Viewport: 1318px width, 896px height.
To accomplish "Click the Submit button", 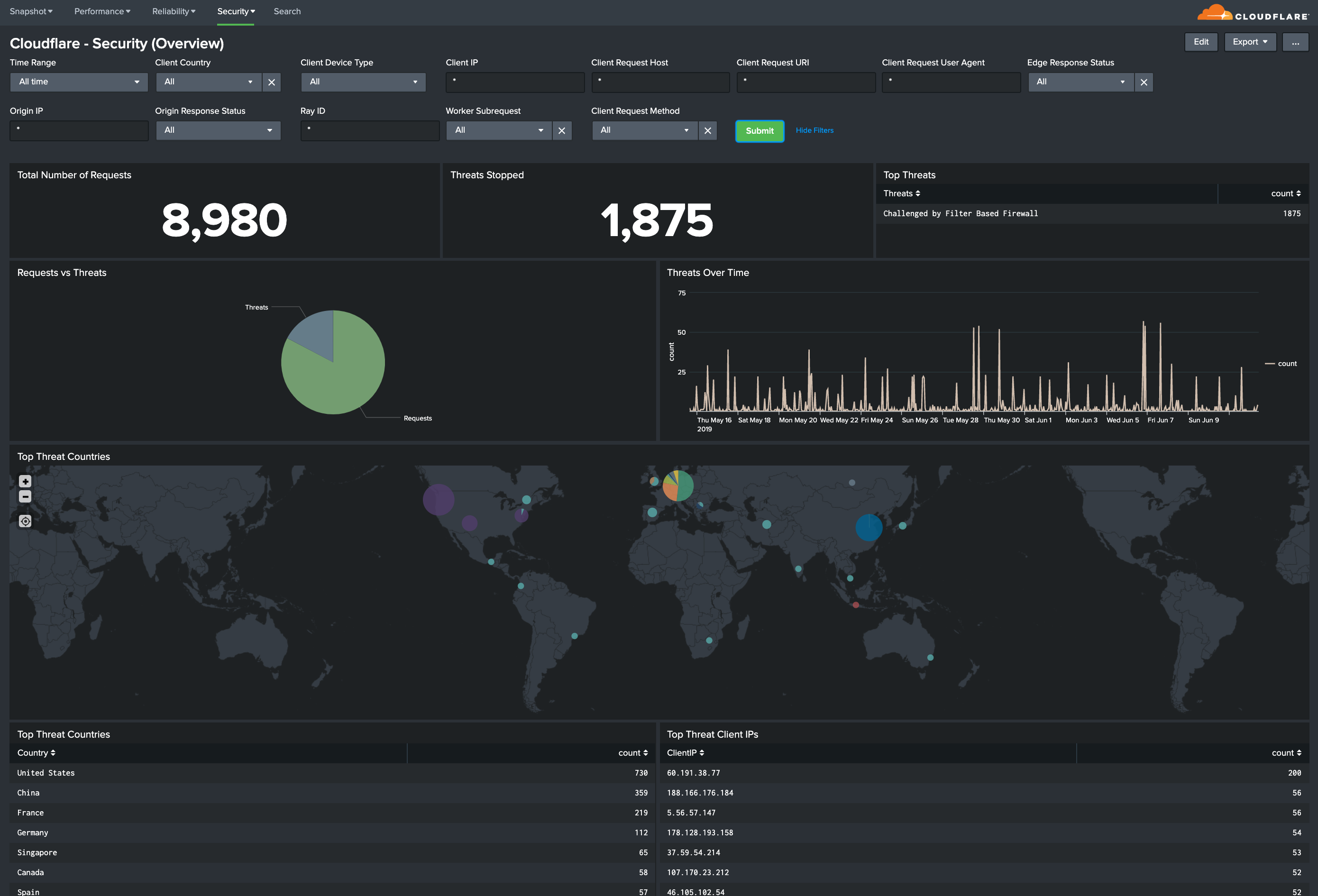I will pos(757,130).
